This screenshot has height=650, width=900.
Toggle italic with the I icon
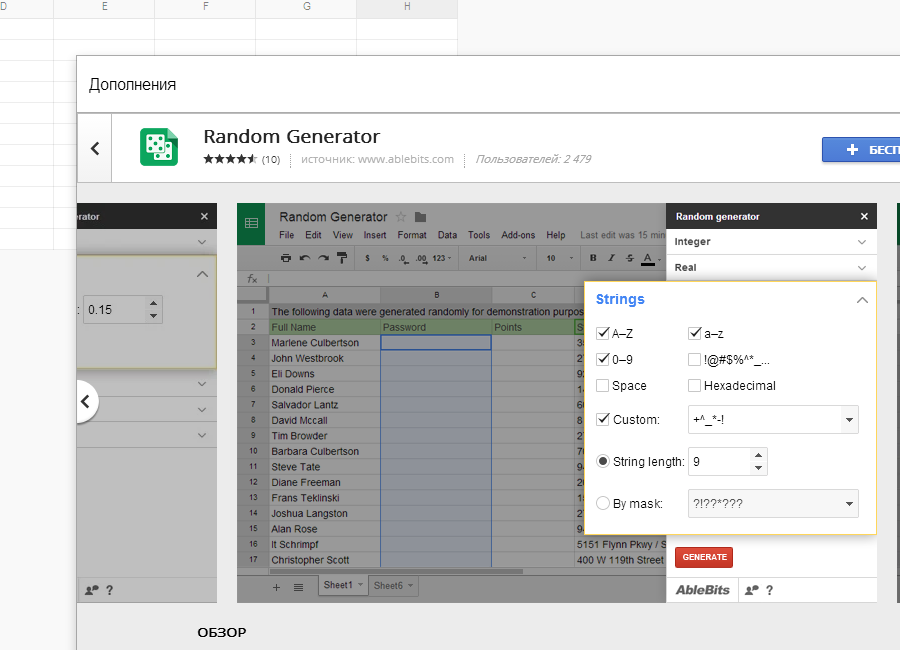tap(611, 258)
